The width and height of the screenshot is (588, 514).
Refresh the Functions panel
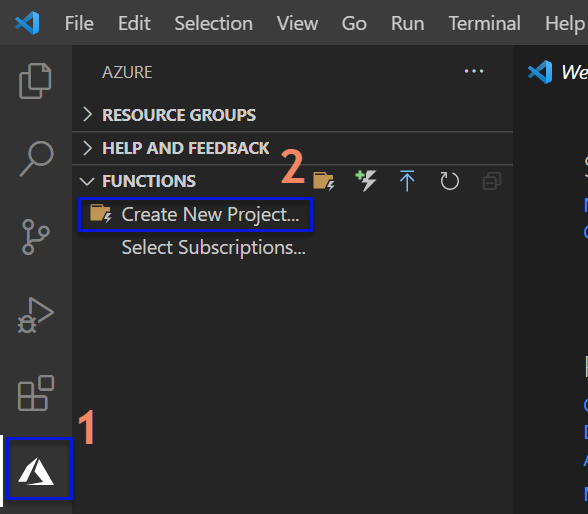click(x=449, y=181)
